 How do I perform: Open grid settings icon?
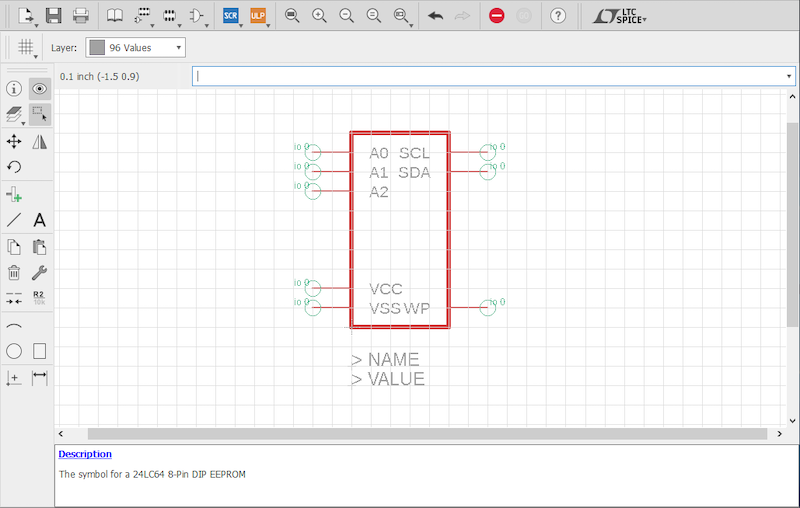[x=25, y=47]
